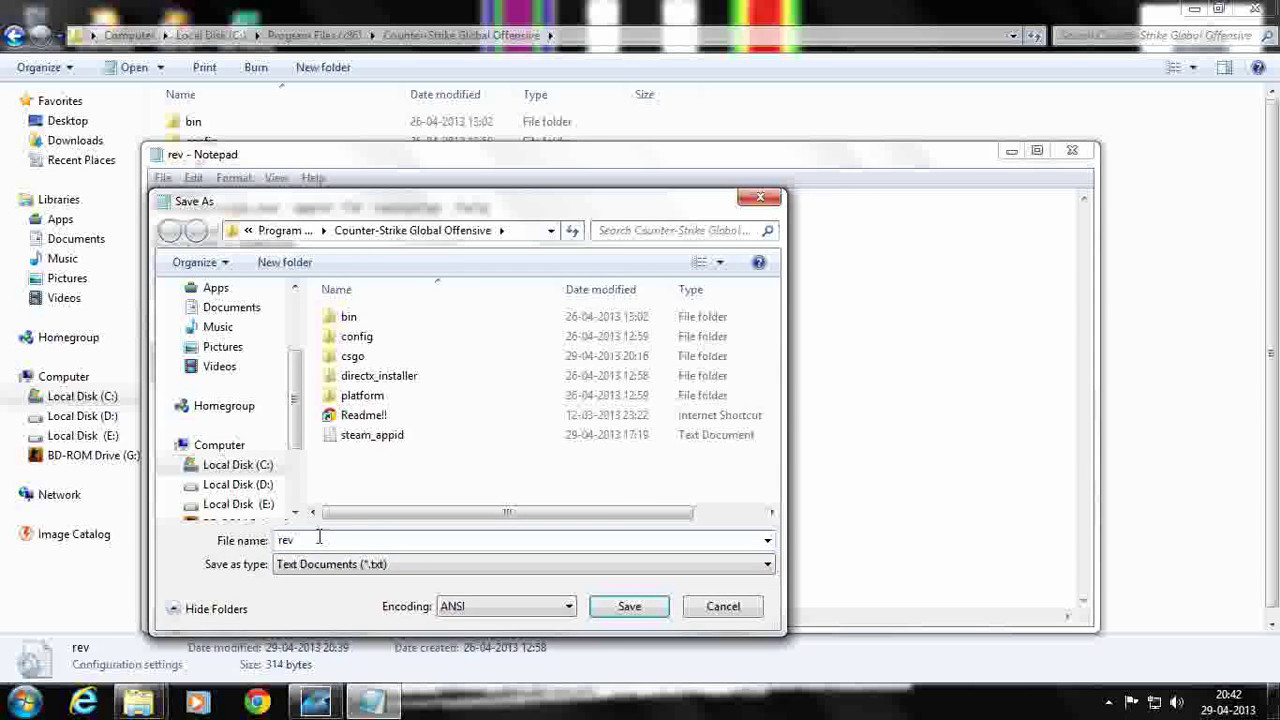Image resolution: width=1280 pixels, height=720 pixels.
Task: Select the bin folder in the Explorer file list
Action: [193, 121]
